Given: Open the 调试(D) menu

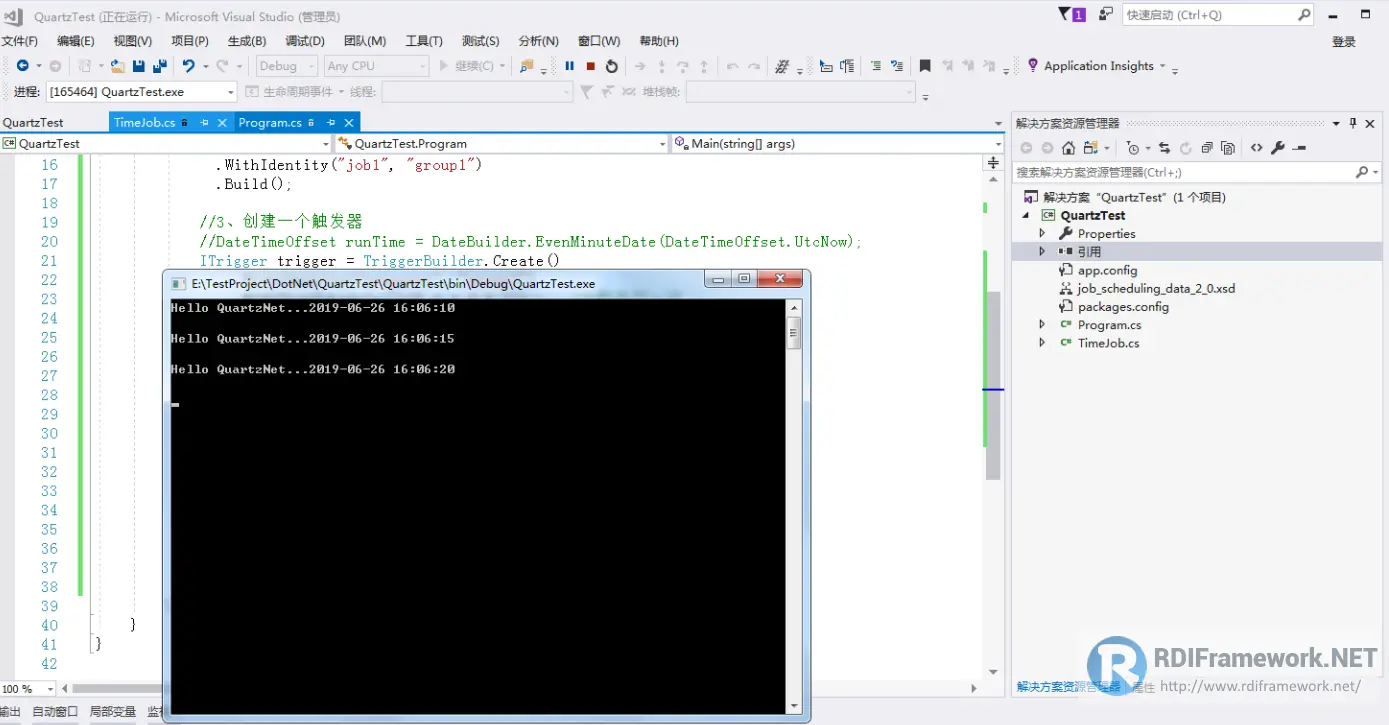Looking at the screenshot, I should [x=305, y=41].
